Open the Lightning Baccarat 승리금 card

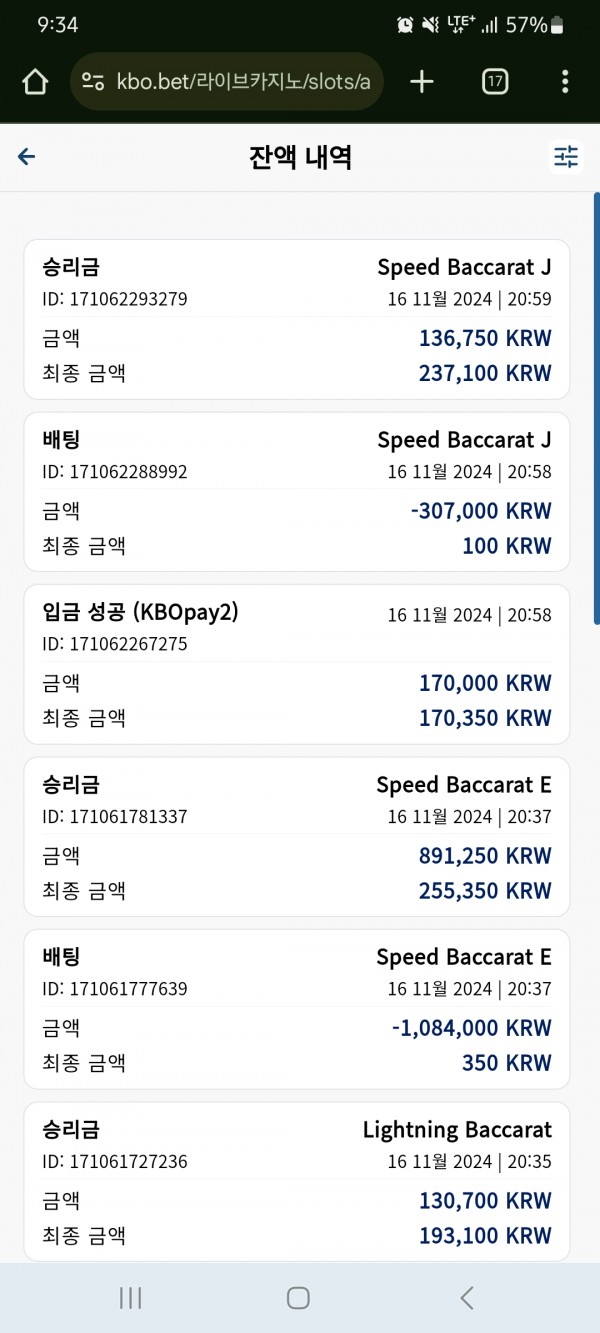pyautogui.click(x=297, y=1181)
